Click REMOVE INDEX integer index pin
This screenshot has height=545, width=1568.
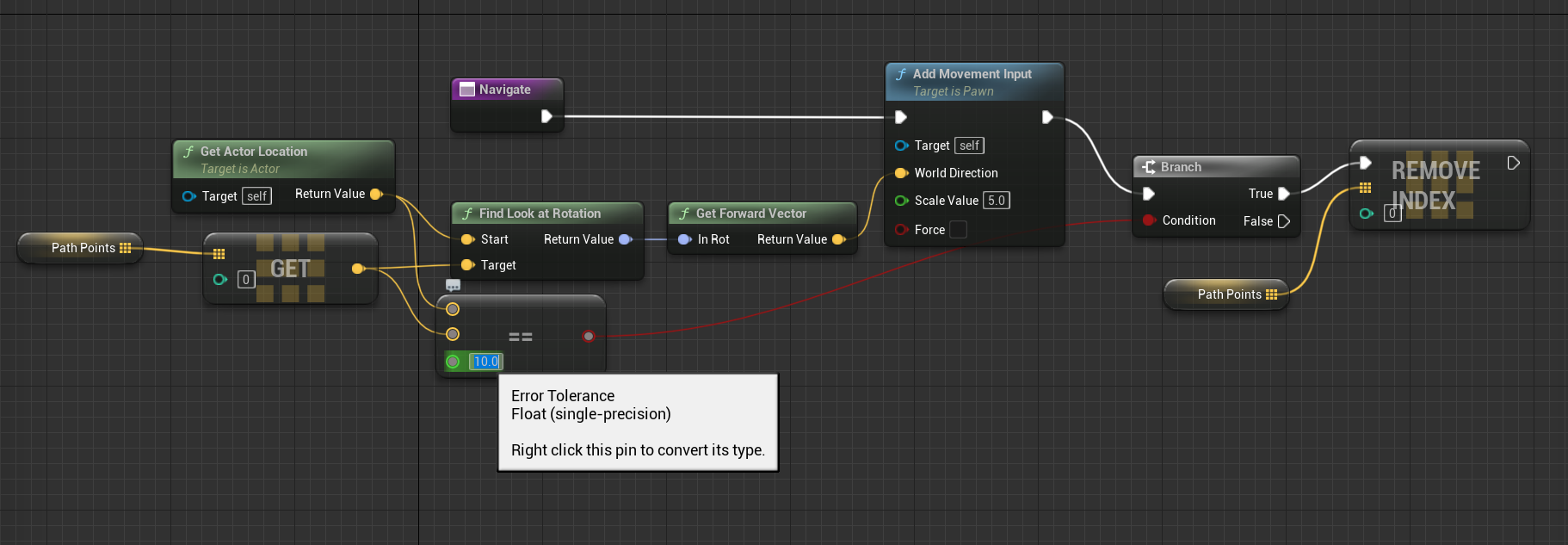1367,214
